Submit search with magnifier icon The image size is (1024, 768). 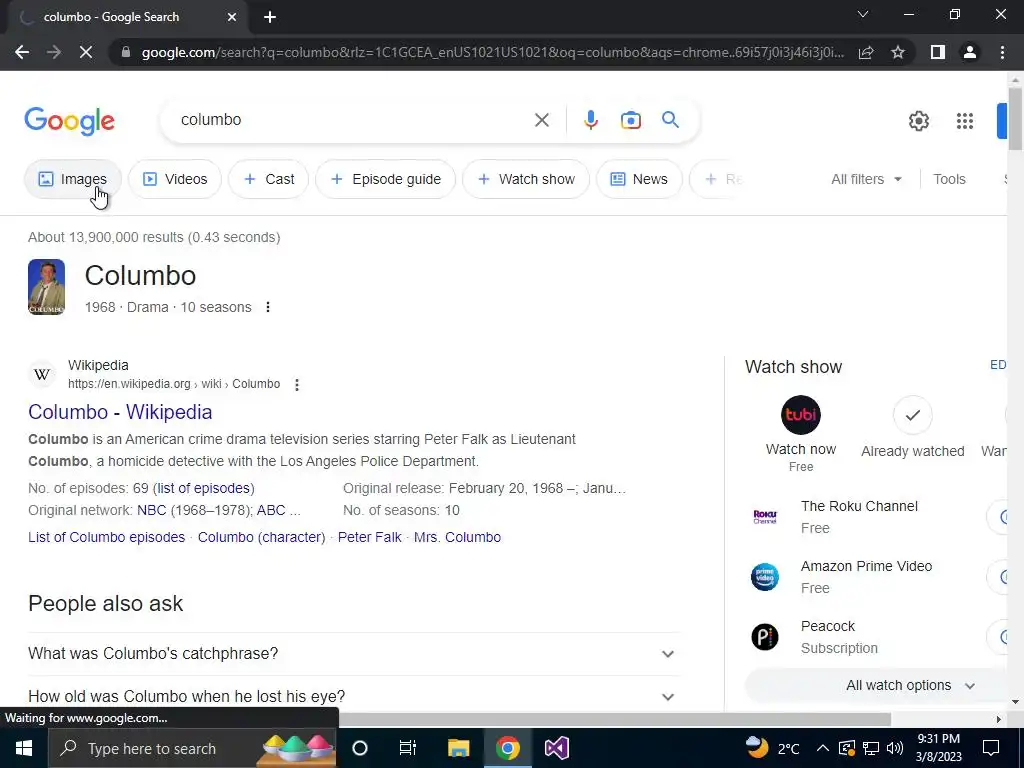tap(670, 120)
